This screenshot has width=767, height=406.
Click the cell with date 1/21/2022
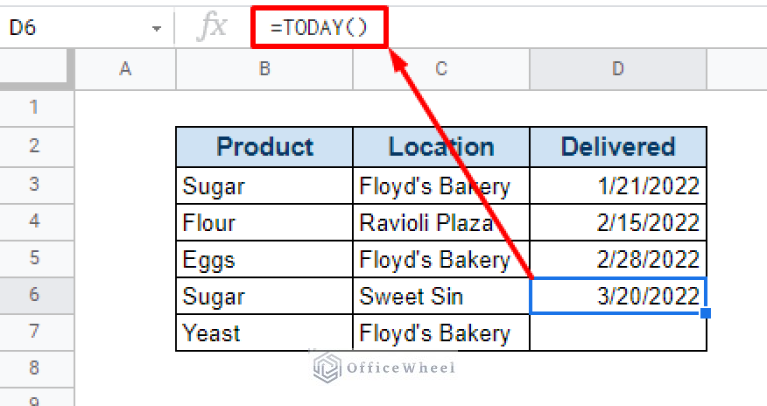pos(618,185)
